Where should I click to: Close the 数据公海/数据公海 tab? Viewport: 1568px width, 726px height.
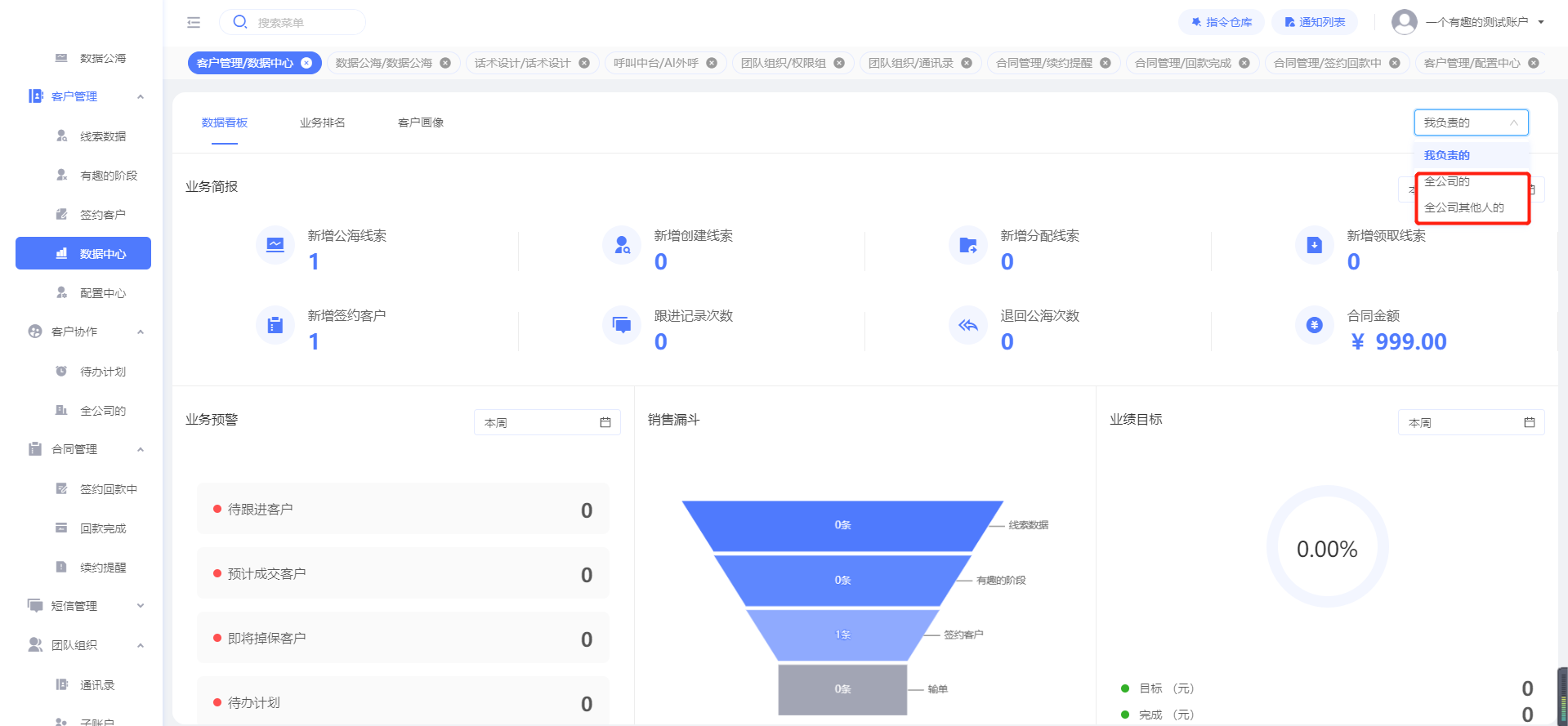pyautogui.click(x=445, y=63)
